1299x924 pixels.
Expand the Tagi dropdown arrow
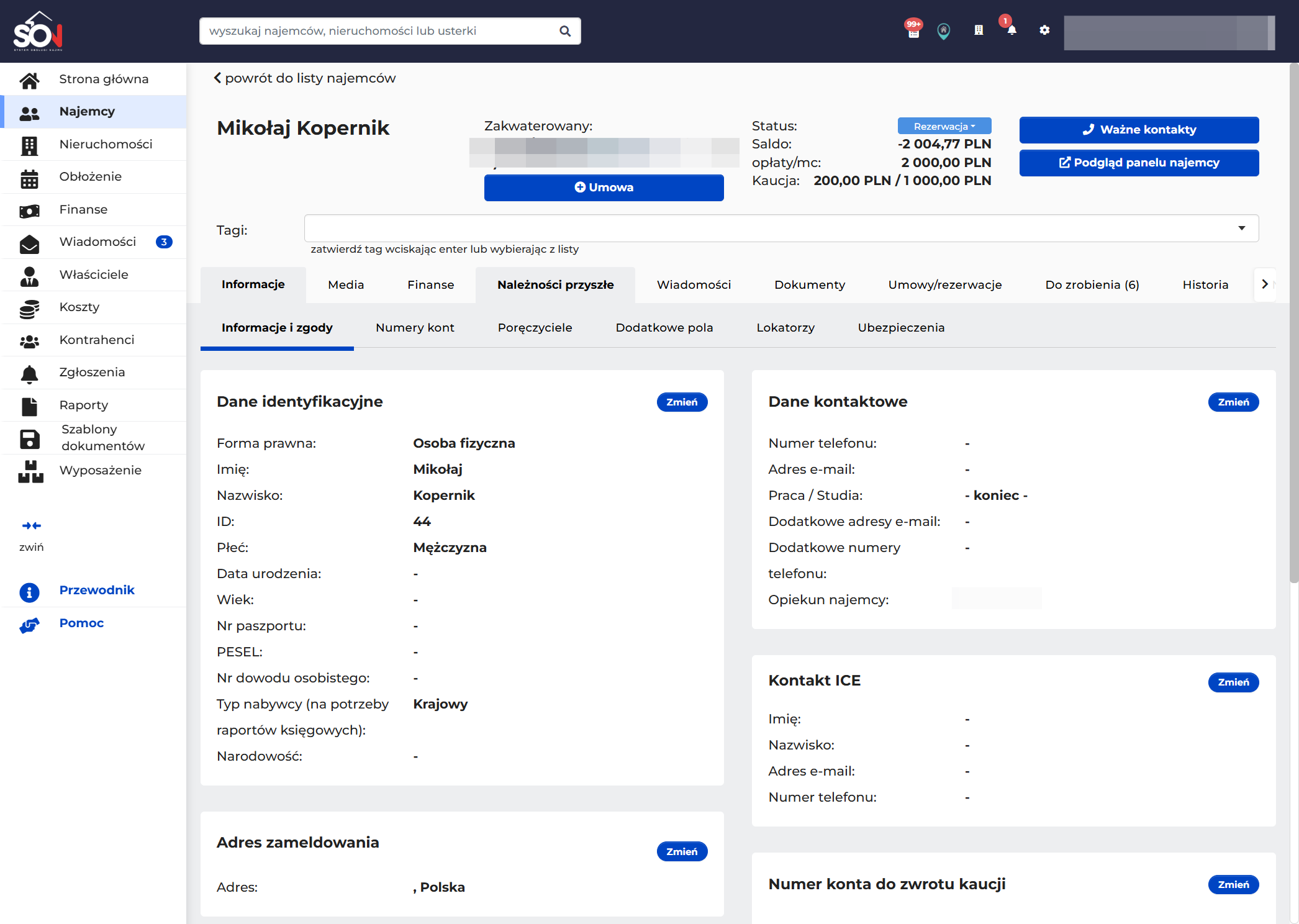(1241, 229)
